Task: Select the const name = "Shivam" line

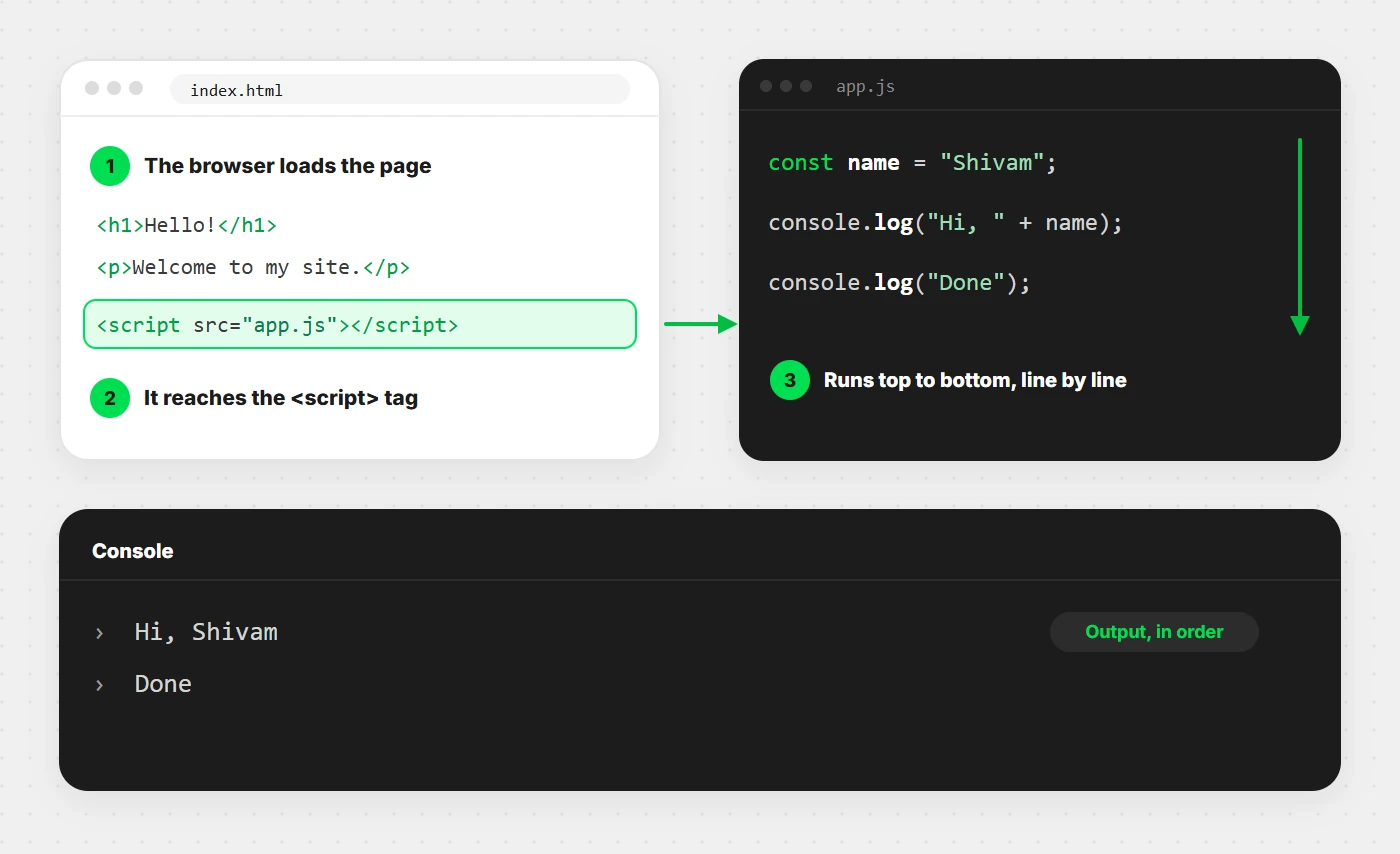Action: (x=913, y=163)
